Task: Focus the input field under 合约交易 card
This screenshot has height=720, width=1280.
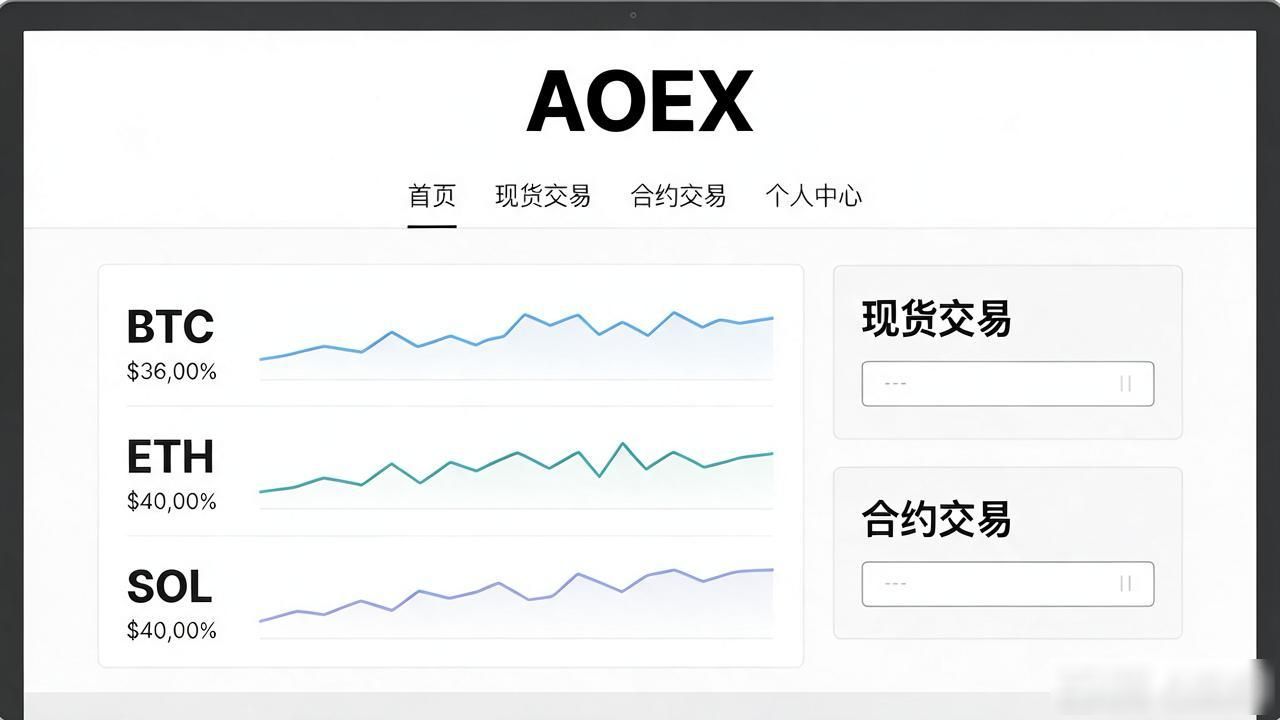Action: [x=1008, y=584]
